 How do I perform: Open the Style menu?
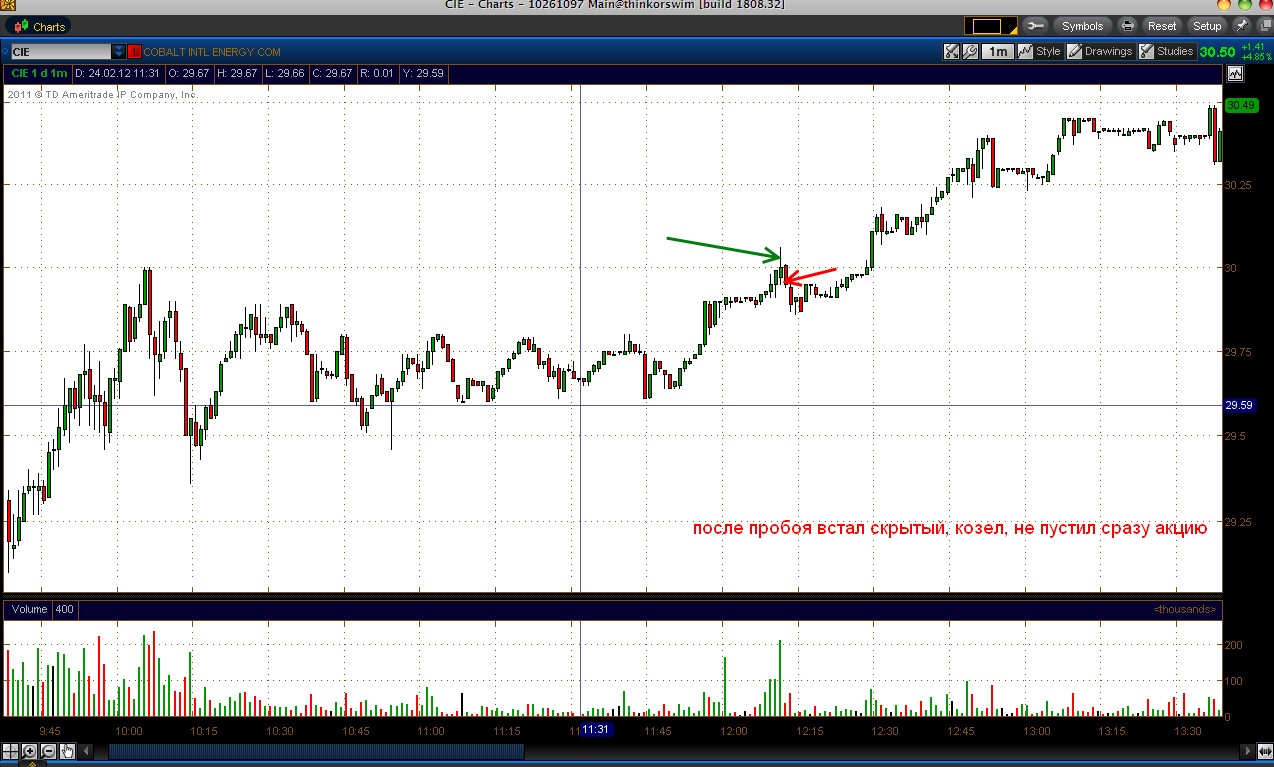(x=1039, y=52)
